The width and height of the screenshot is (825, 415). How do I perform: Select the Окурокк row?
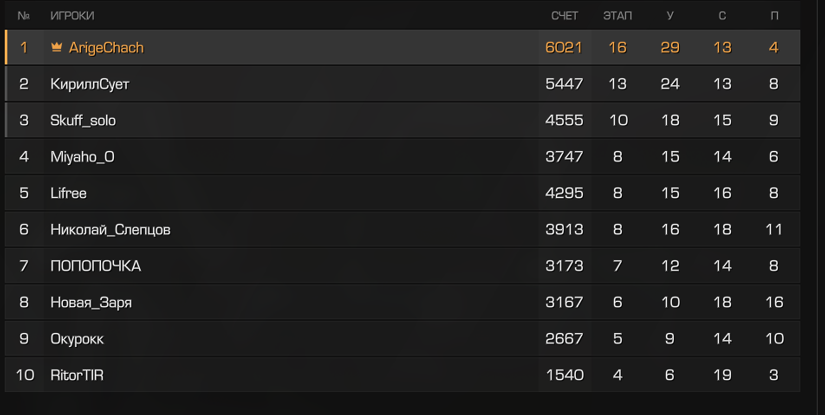point(403,338)
